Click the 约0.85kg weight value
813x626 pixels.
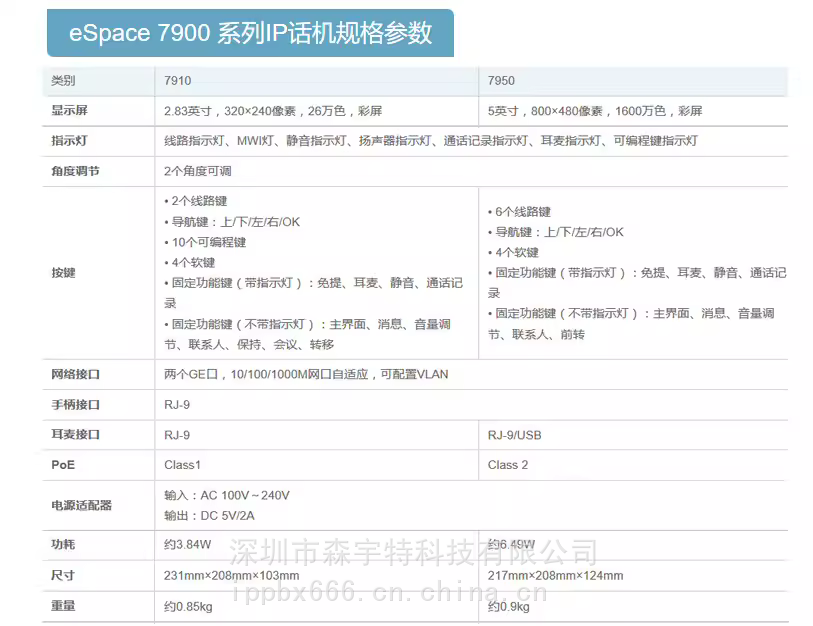[x=188, y=606]
